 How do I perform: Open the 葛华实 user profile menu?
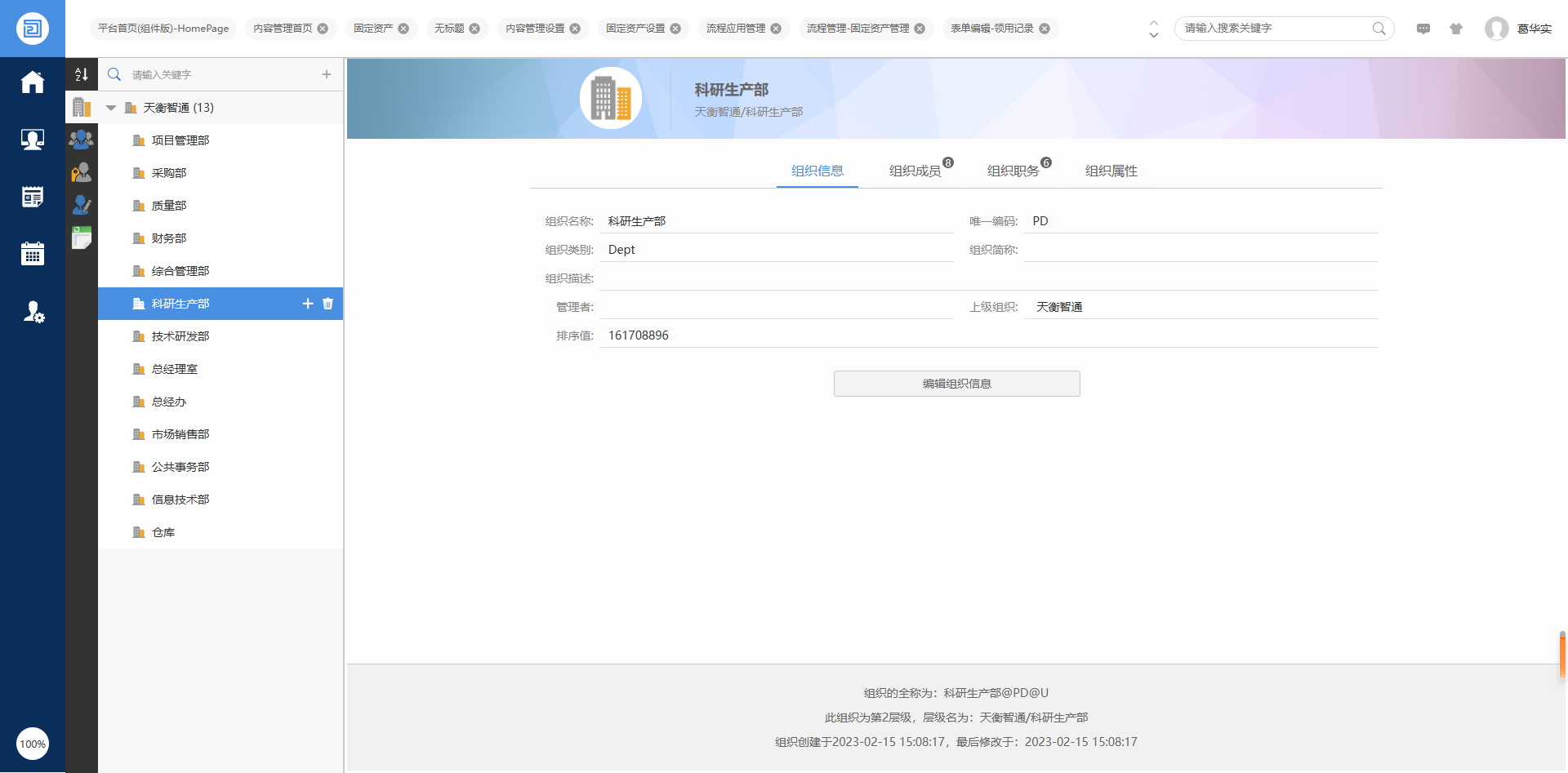click(1519, 29)
